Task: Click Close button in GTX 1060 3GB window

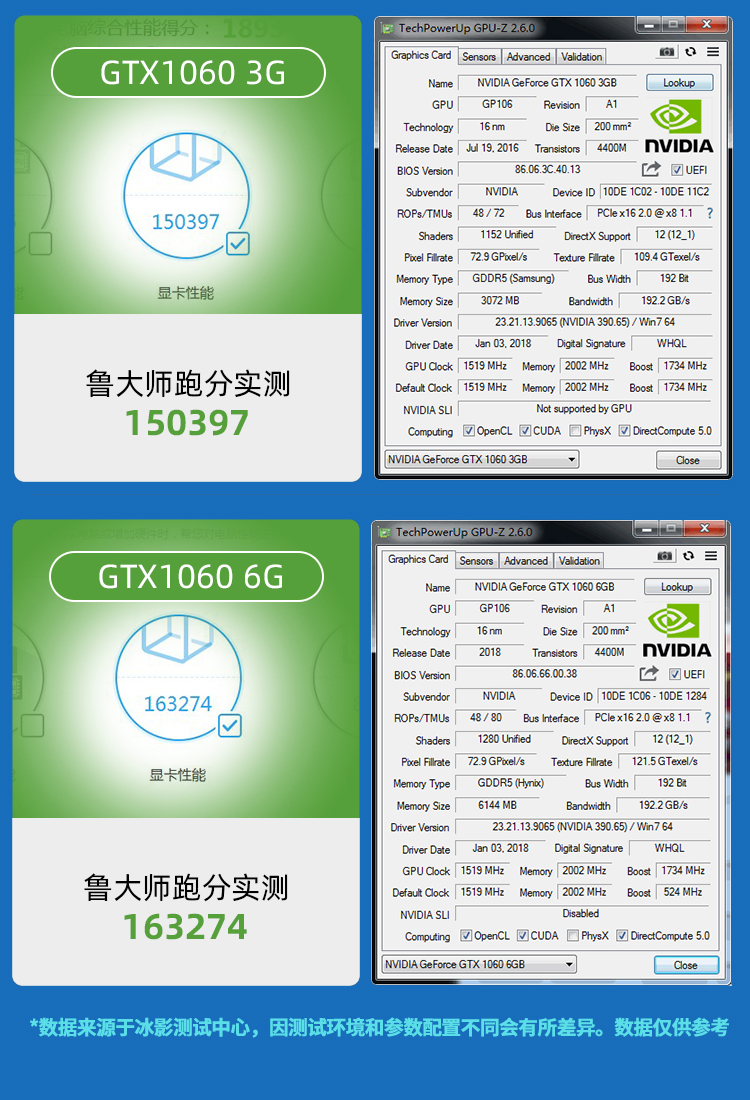Action: (x=688, y=460)
